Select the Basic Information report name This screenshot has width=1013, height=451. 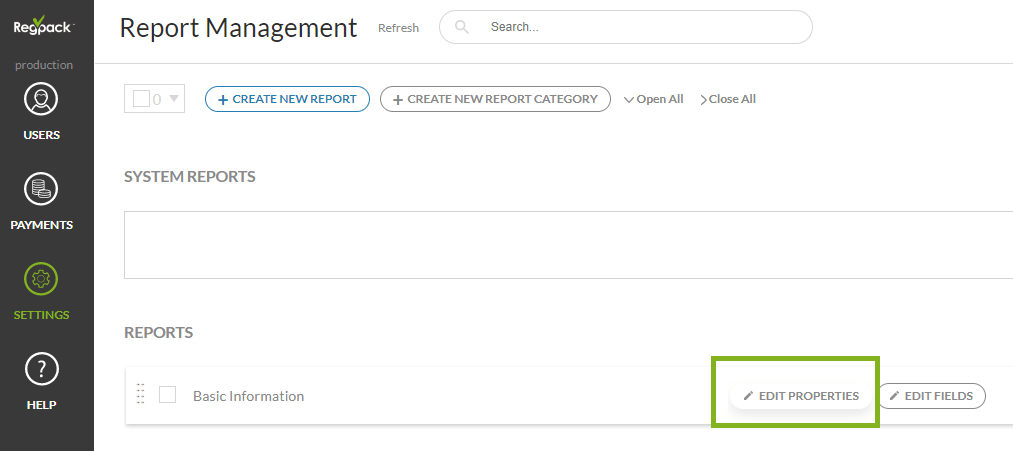point(248,396)
